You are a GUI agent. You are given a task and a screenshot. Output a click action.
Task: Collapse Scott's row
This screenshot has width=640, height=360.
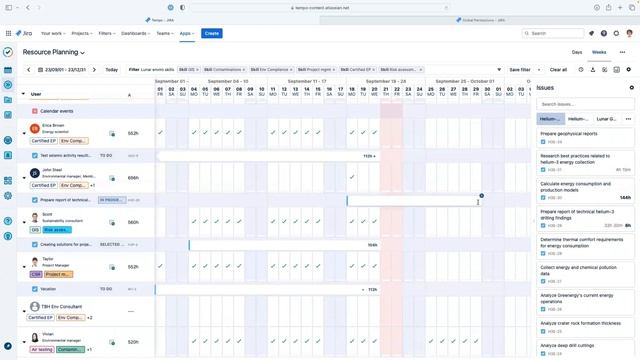pyautogui.click(x=24, y=222)
